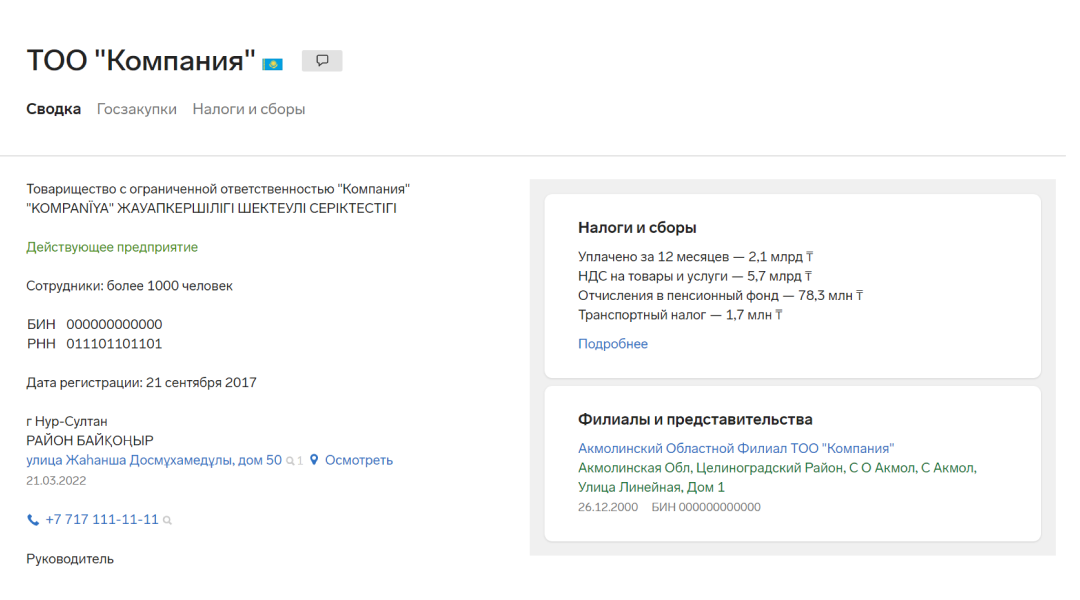Click the phone handset icon

33,520
